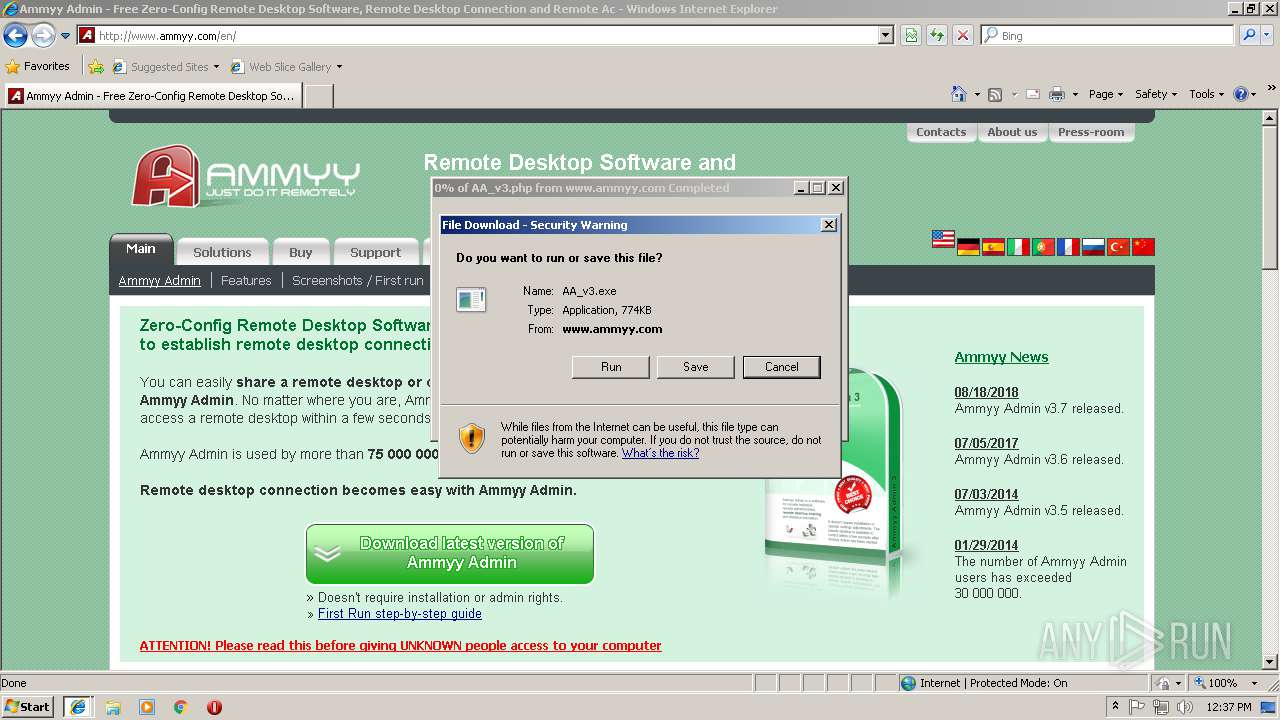Click Run in the download dialog
1280x720 pixels.
pyautogui.click(x=611, y=367)
